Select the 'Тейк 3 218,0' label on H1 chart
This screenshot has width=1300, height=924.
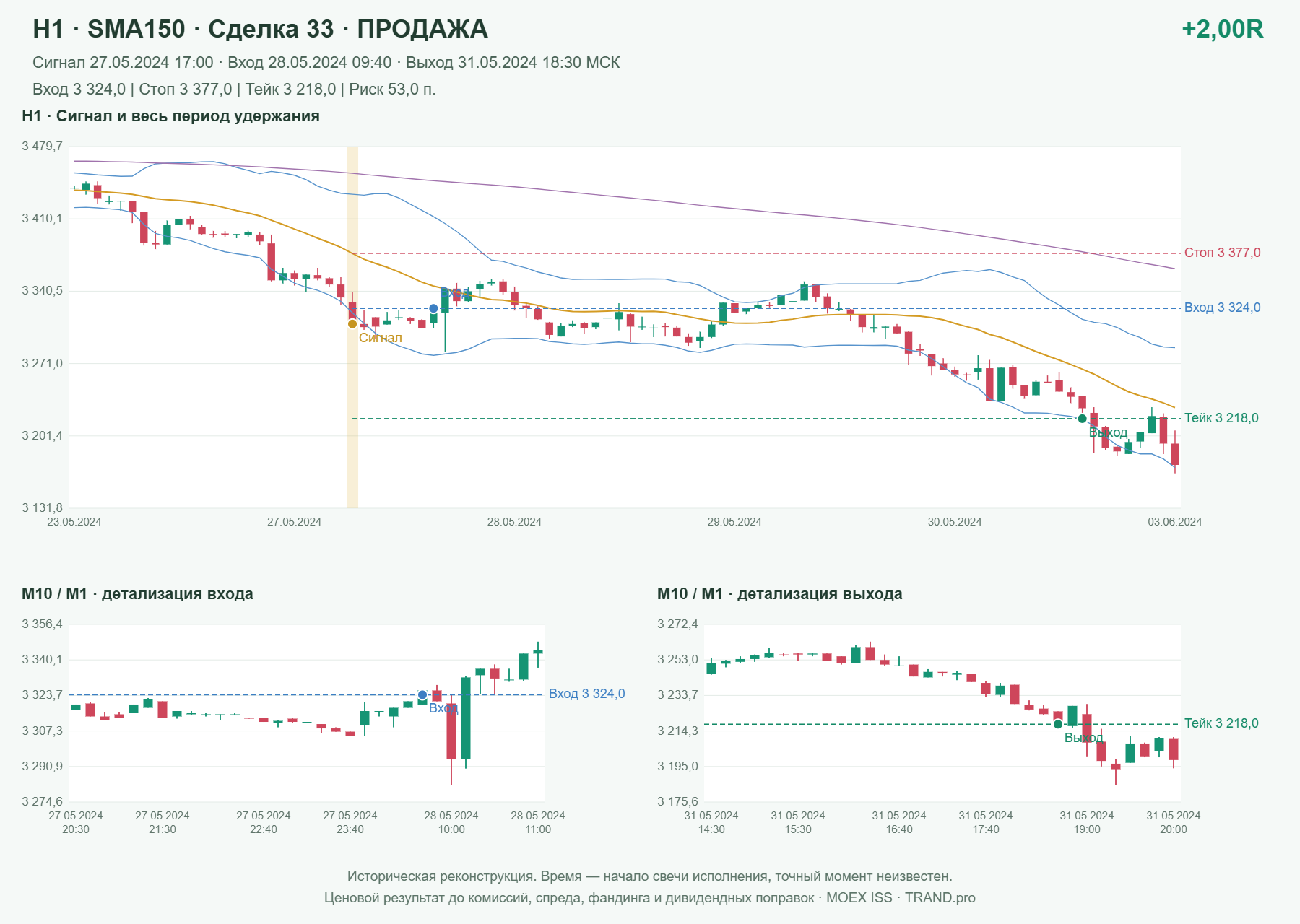tap(1221, 418)
